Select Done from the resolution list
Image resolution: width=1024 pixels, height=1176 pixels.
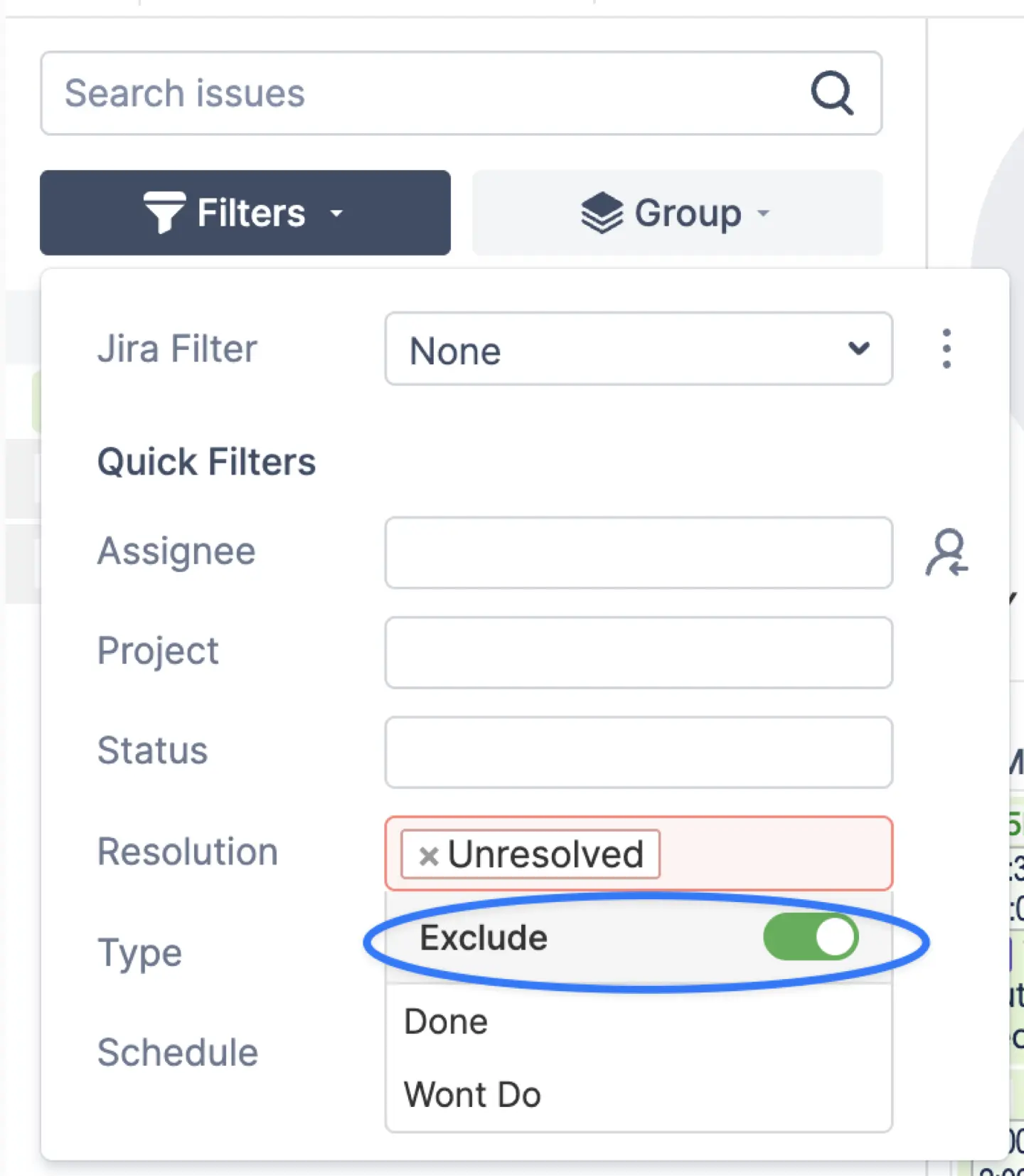(444, 1021)
